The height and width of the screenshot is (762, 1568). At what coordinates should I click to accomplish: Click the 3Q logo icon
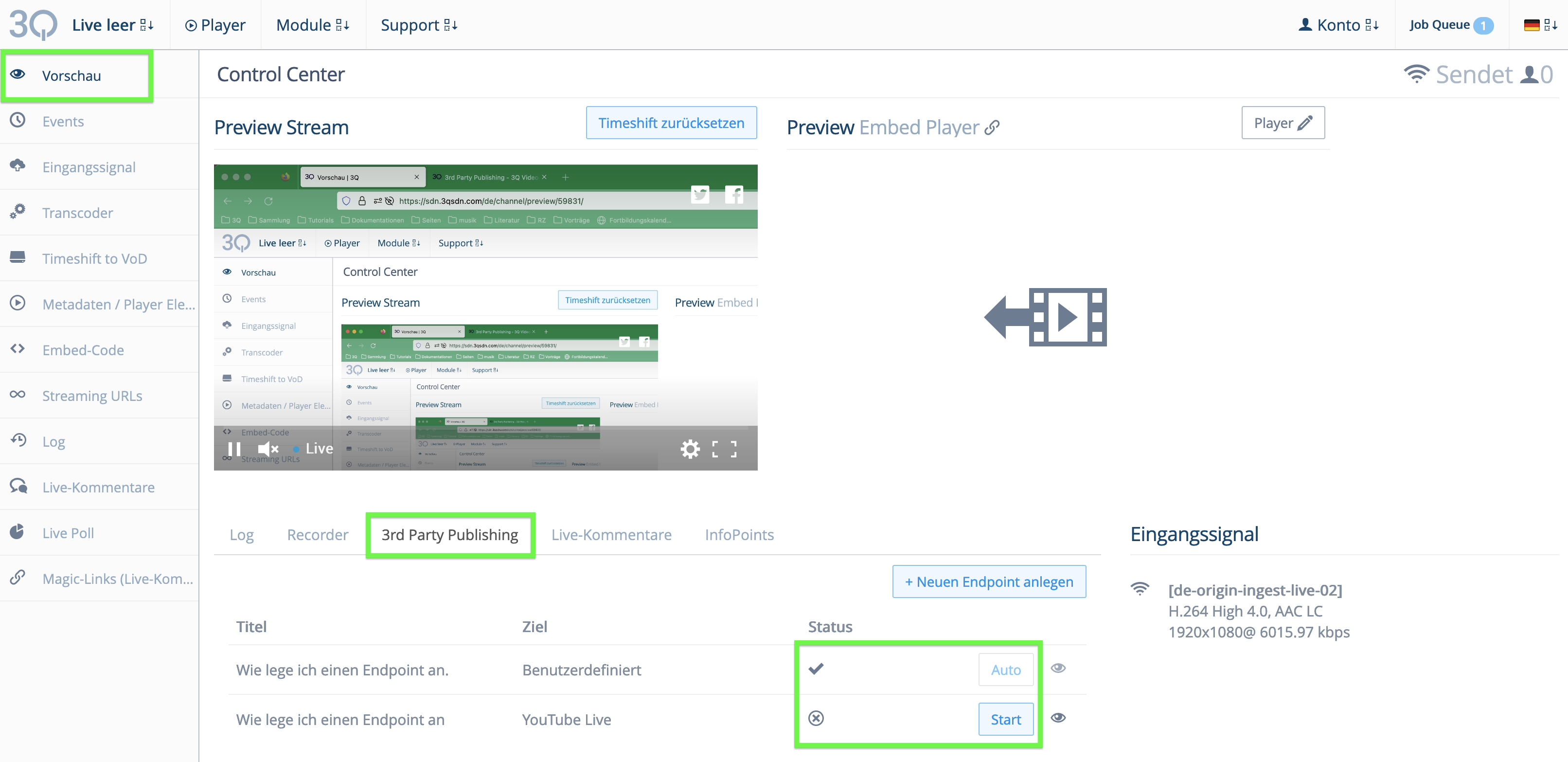tap(33, 25)
